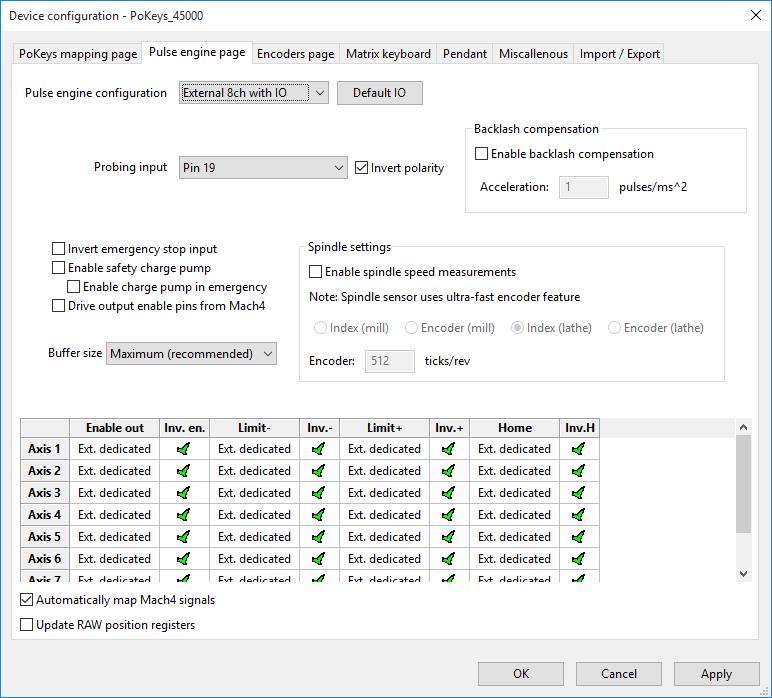Image resolution: width=772 pixels, height=698 pixels.
Task: Click axis table scrollbar thumb
Action: coord(743,484)
